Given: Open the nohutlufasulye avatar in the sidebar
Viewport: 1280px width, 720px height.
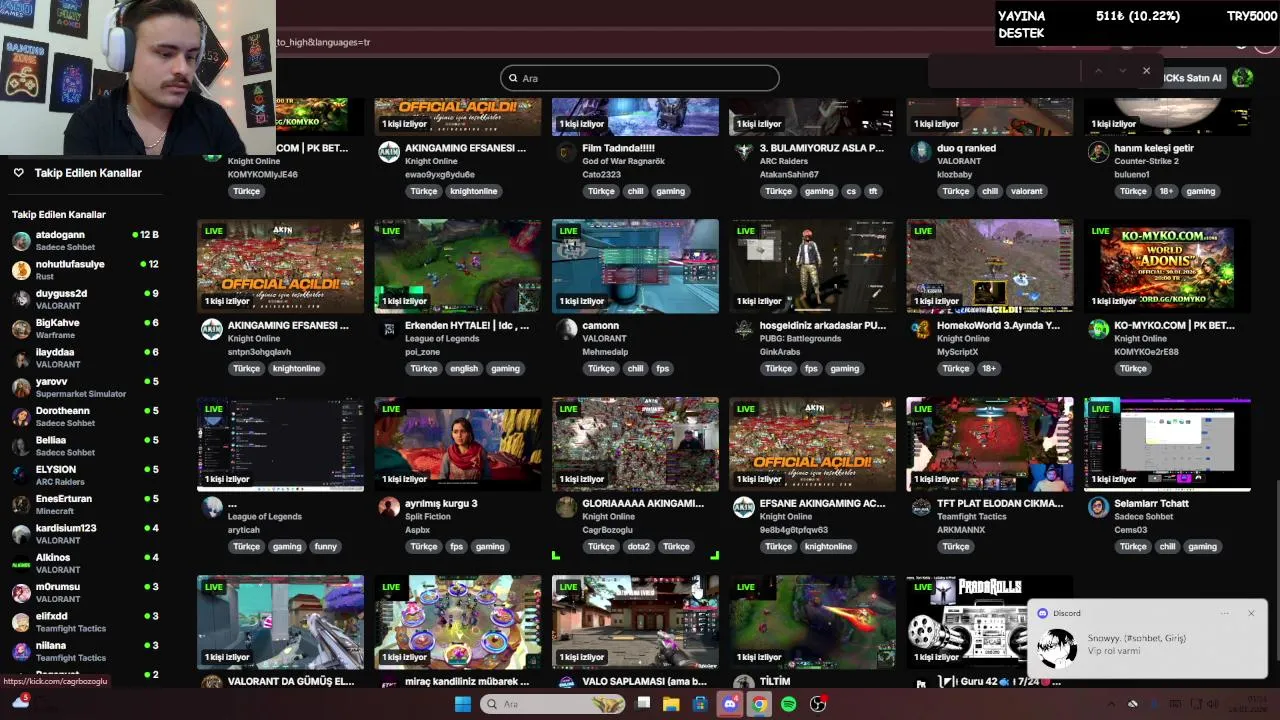Looking at the screenshot, I should click(x=21, y=270).
